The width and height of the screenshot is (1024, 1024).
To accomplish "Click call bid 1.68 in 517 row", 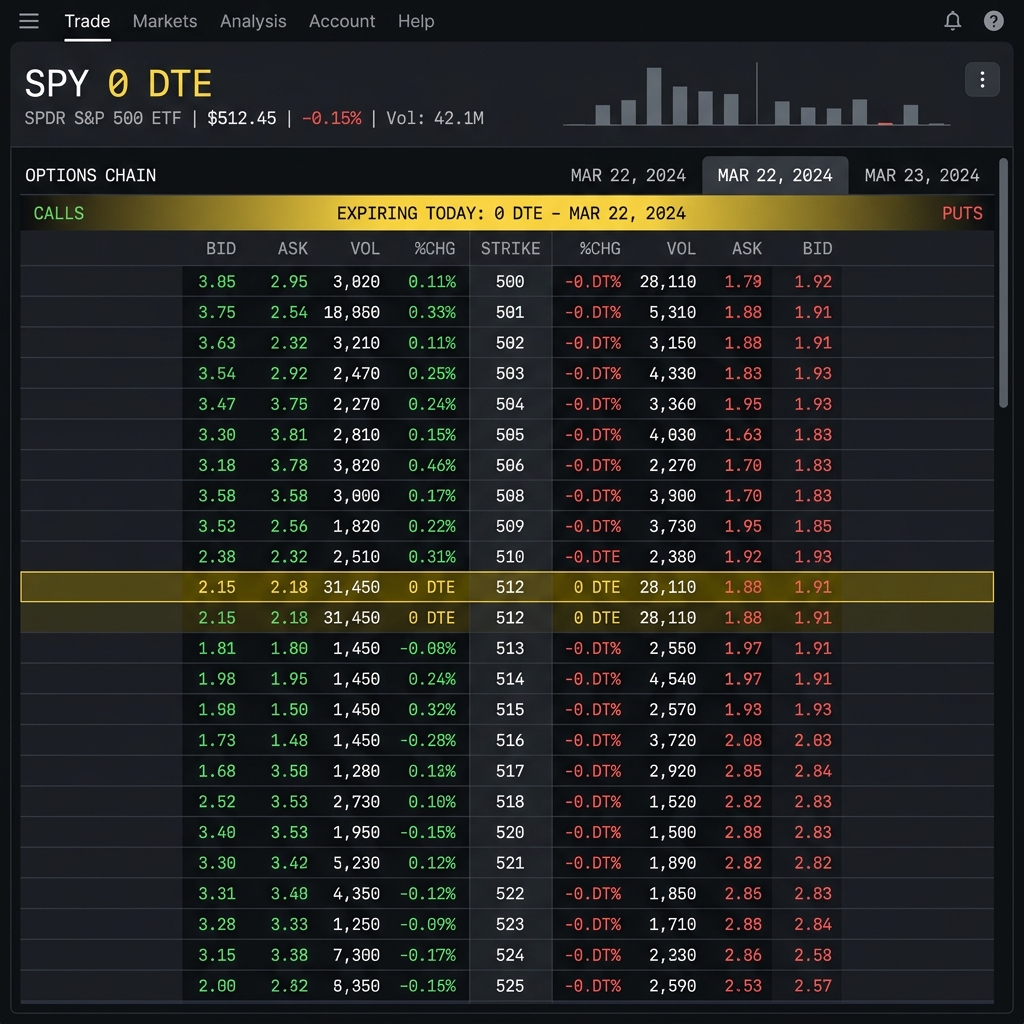I will (217, 771).
